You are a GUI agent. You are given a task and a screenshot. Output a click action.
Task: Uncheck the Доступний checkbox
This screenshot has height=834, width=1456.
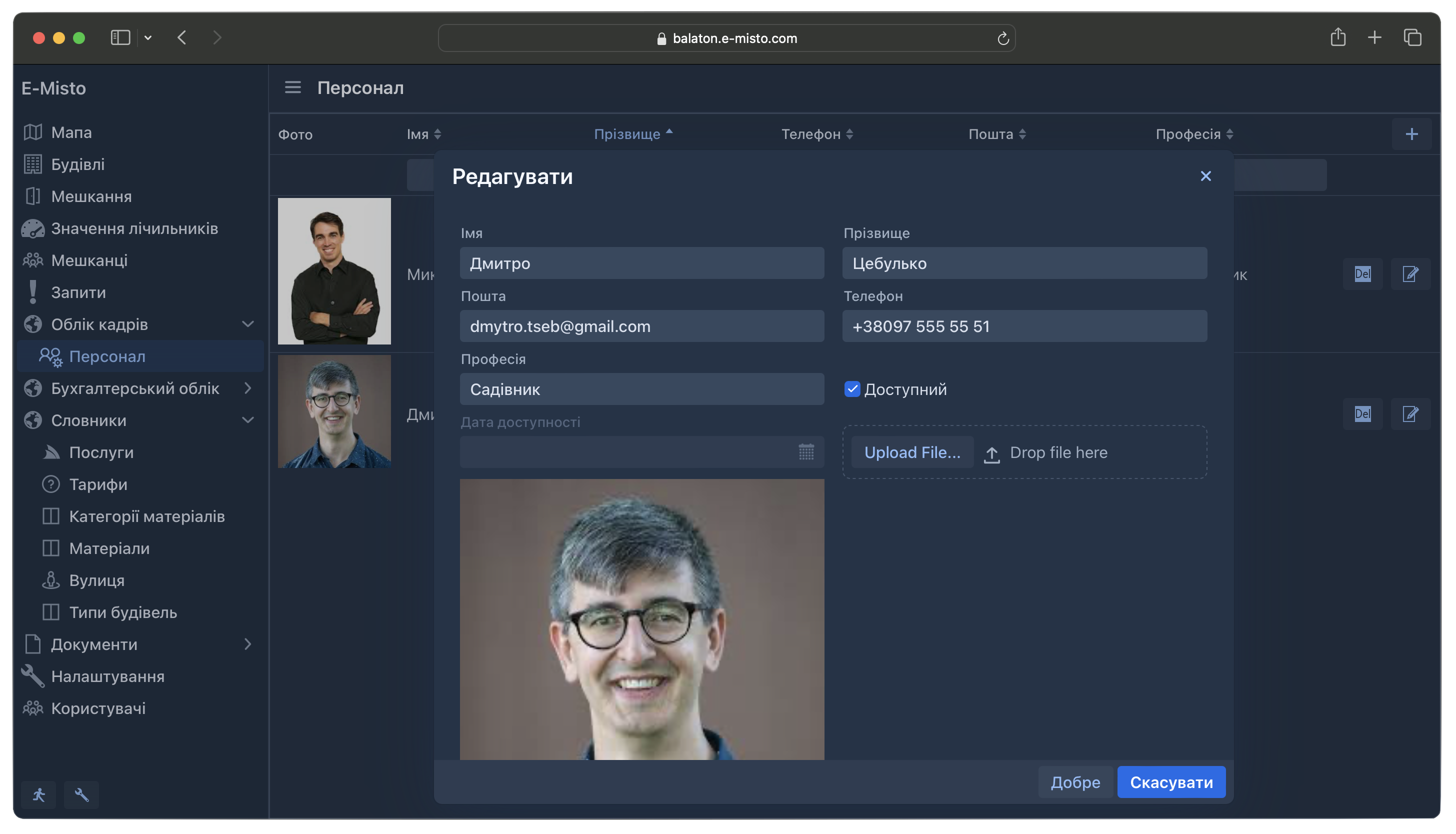tap(852, 389)
